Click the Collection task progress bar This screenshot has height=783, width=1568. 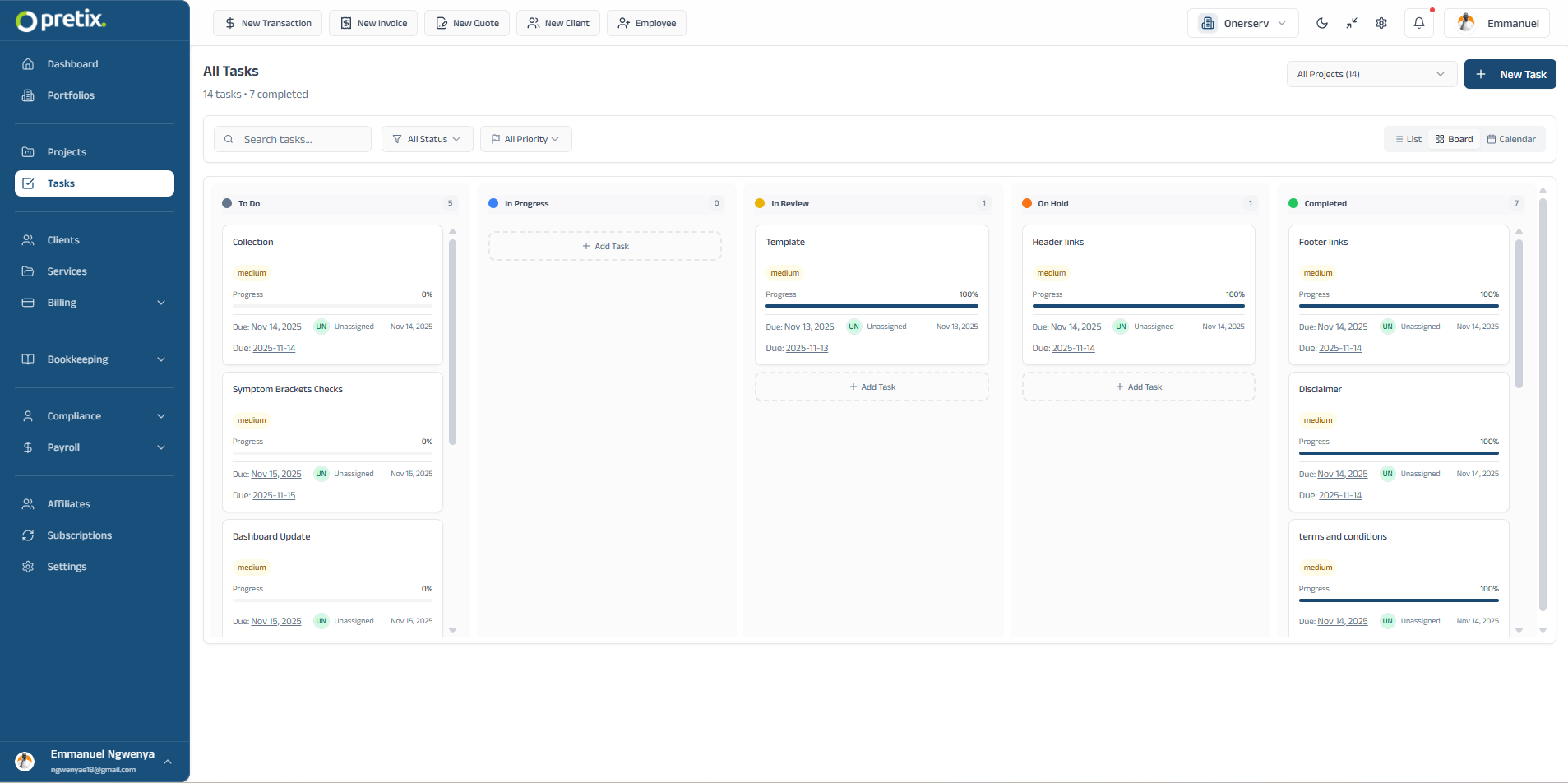click(x=332, y=307)
